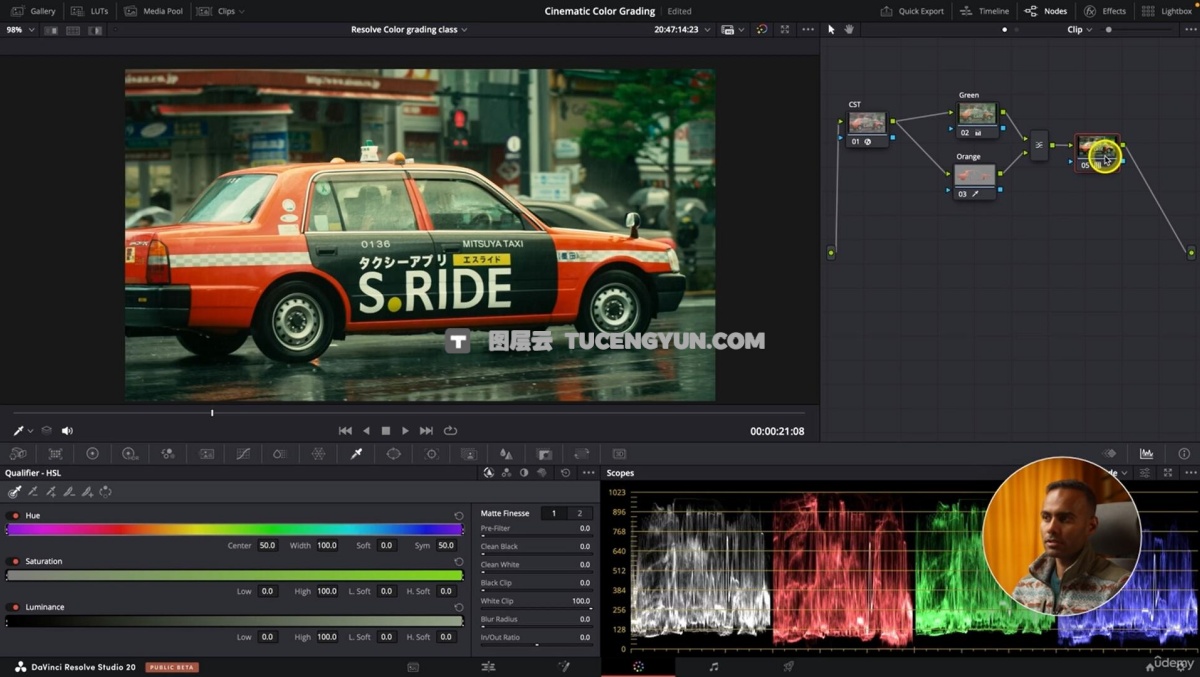1200x677 pixels.
Task: Open the Gallery panel
Action: point(33,11)
